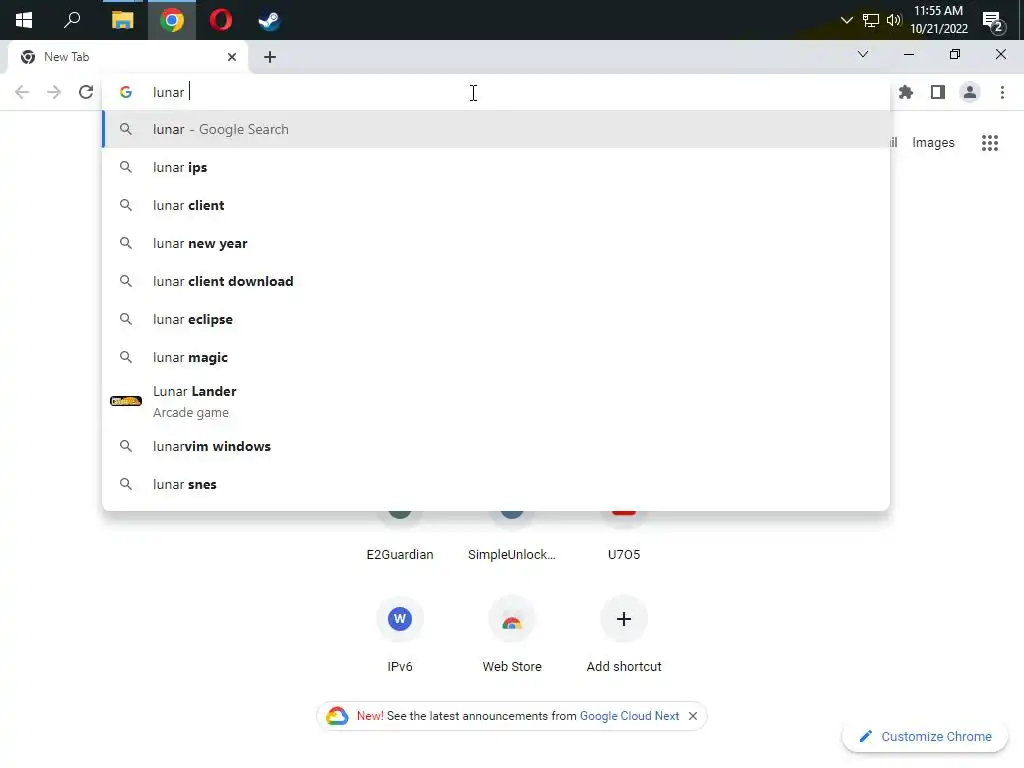Click in the address bar containing lunar
This screenshot has width=1024, height=768.
496,92
